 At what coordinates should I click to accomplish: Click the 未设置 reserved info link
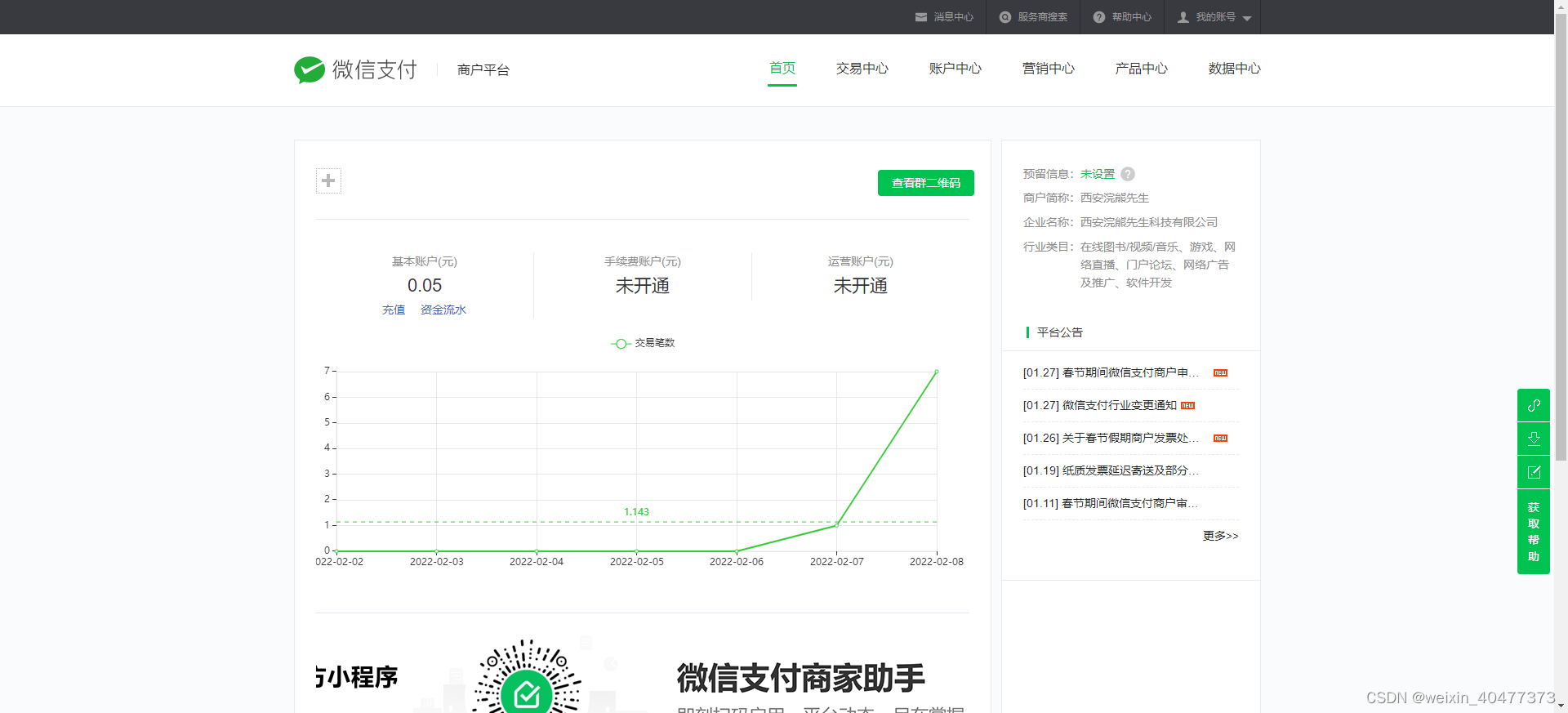coord(1098,174)
